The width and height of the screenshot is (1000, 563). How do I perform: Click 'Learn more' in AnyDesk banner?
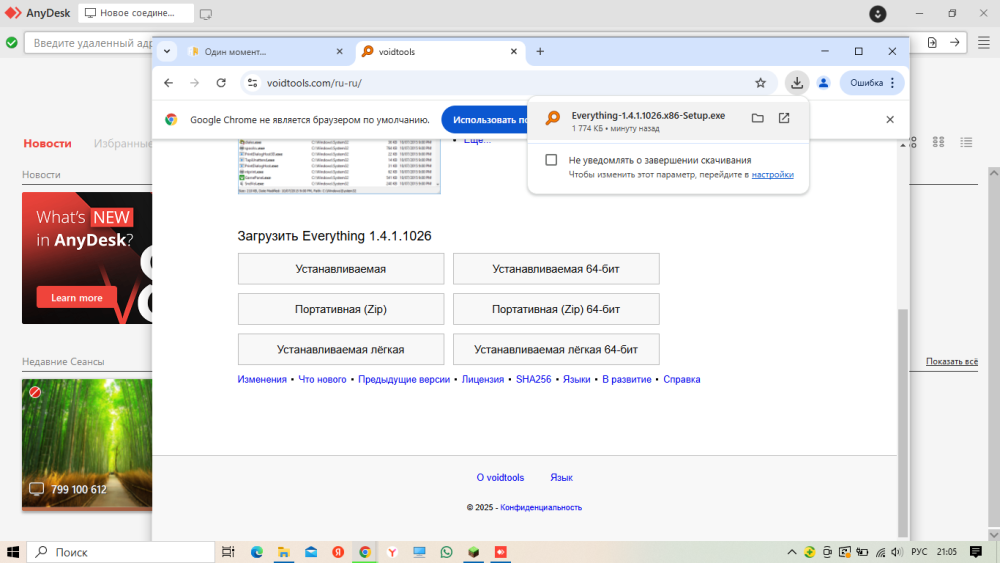(77, 298)
